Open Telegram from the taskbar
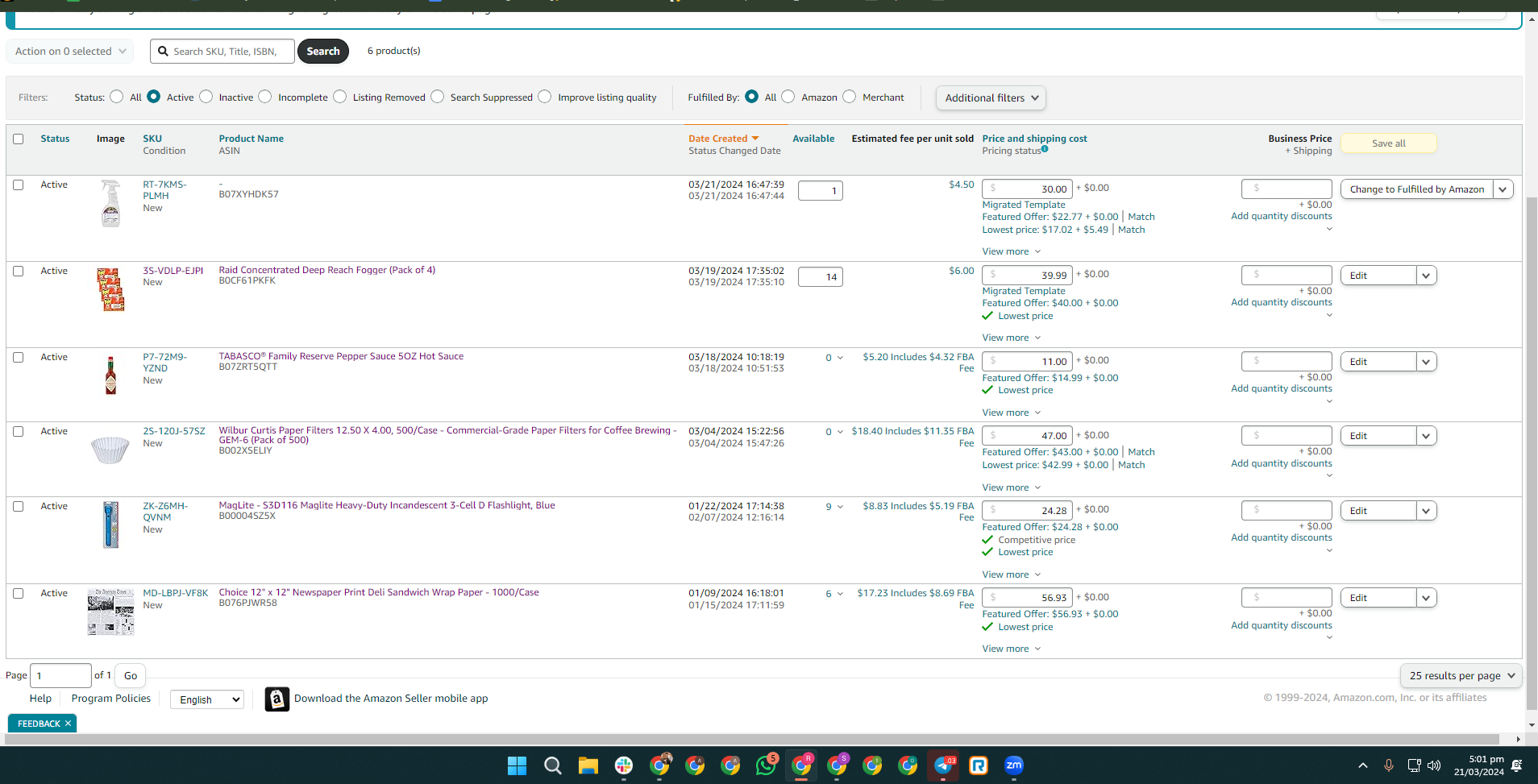The height and width of the screenshot is (784, 1538). click(x=943, y=765)
